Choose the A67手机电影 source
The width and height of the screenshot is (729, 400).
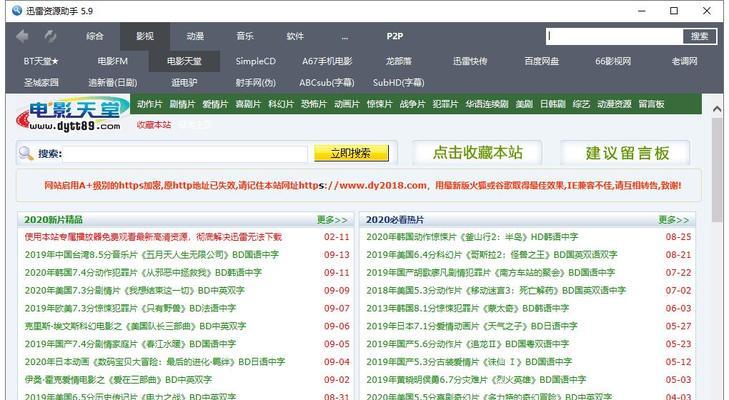[327, 61]
